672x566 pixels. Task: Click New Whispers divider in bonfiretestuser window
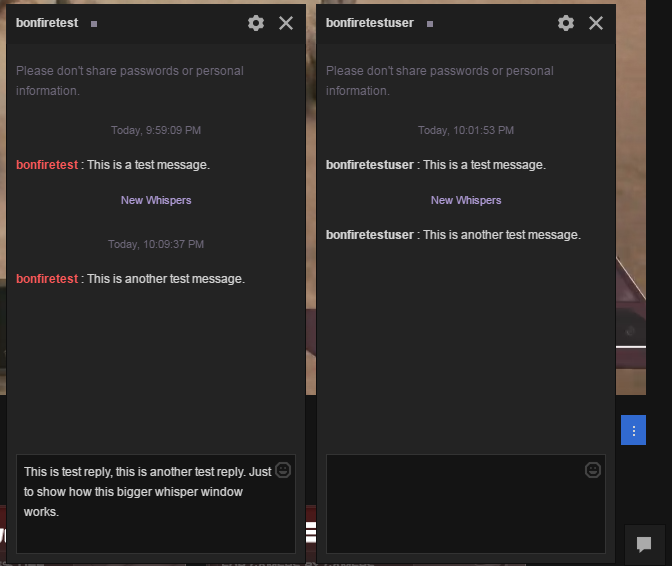click(x=466, y=200)
